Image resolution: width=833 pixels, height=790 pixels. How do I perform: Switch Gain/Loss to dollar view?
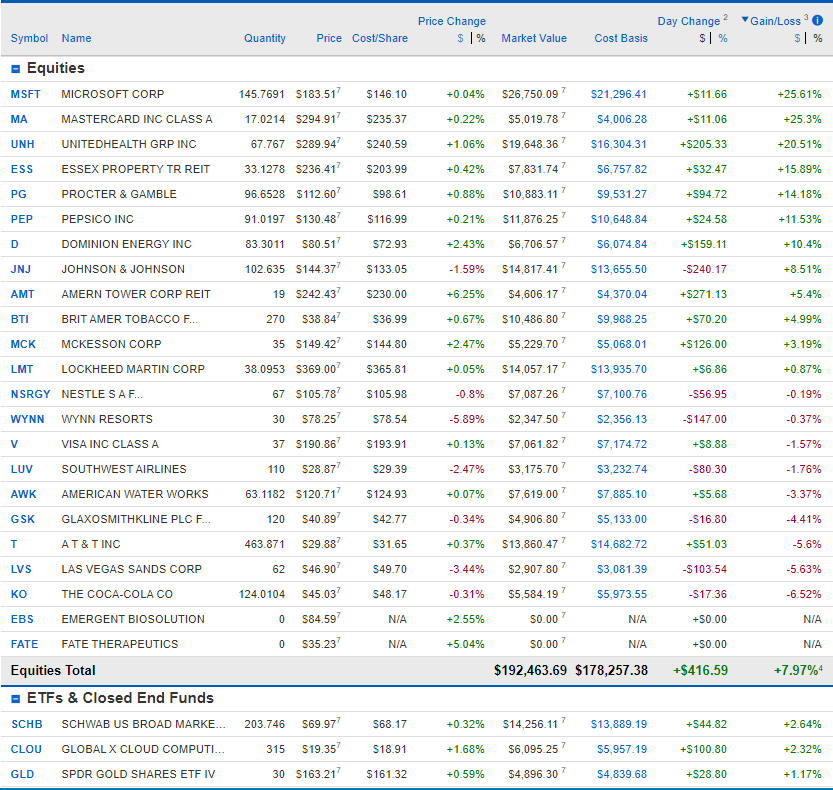click(797, 38)
